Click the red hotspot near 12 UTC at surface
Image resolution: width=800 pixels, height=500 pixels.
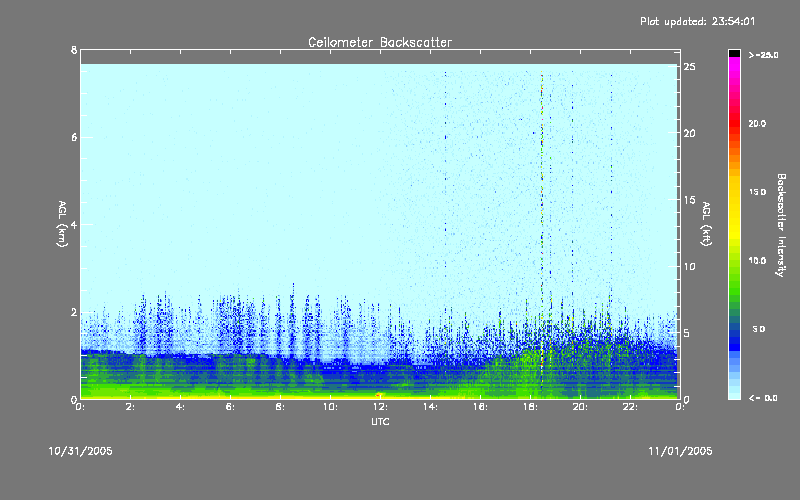pyautogui.click(x=379, y=395)
